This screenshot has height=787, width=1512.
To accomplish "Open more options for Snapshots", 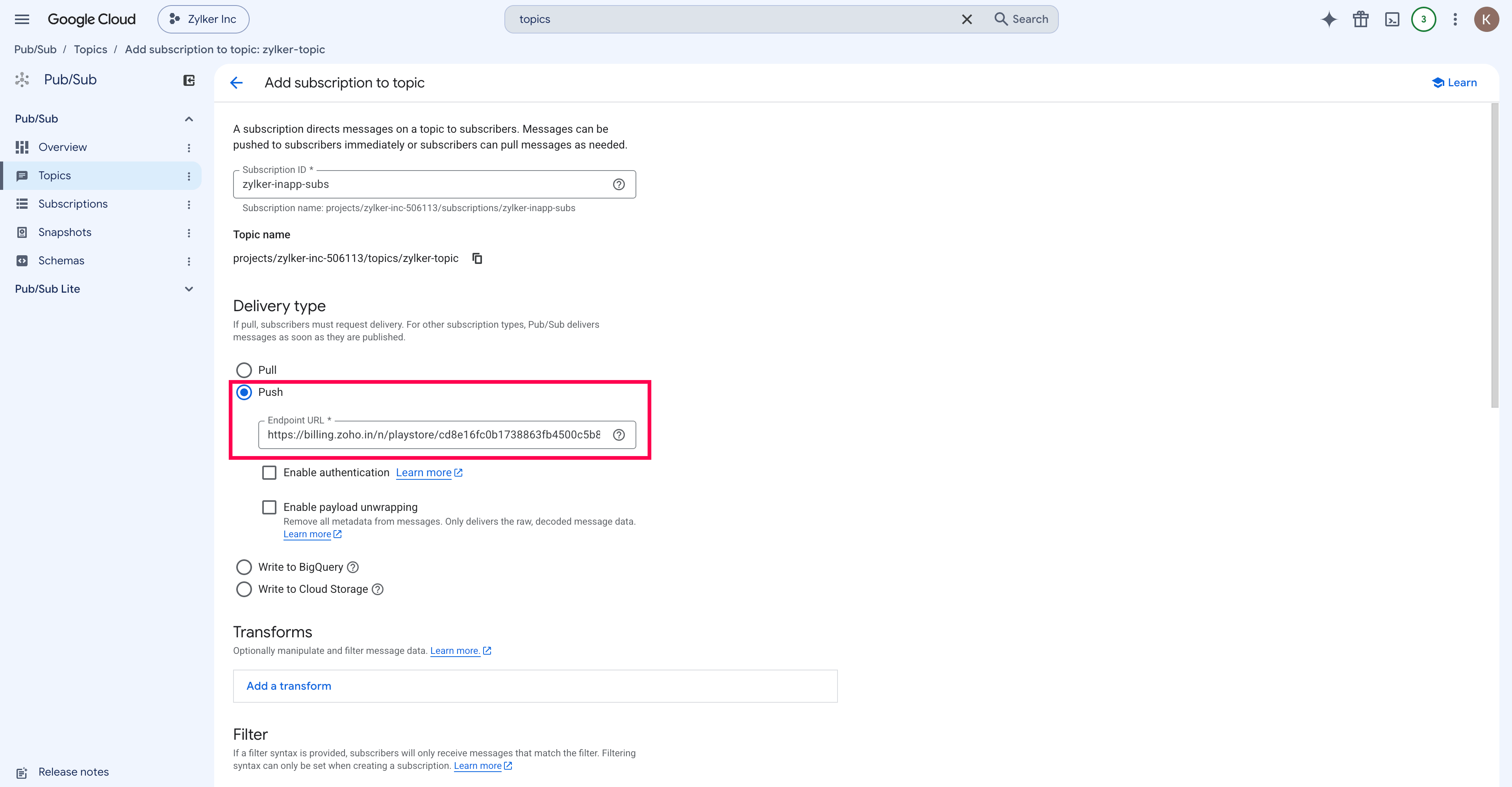I will click(x=189, y=233).
